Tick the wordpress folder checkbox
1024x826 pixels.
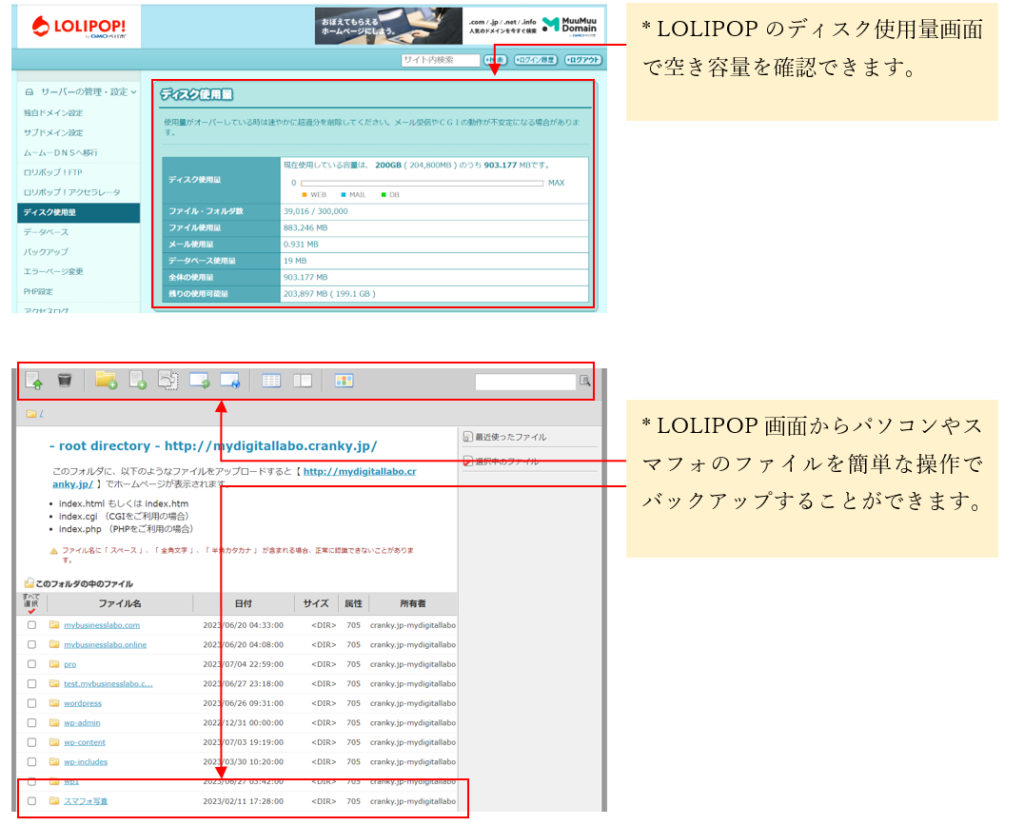[x=32, y=703]
